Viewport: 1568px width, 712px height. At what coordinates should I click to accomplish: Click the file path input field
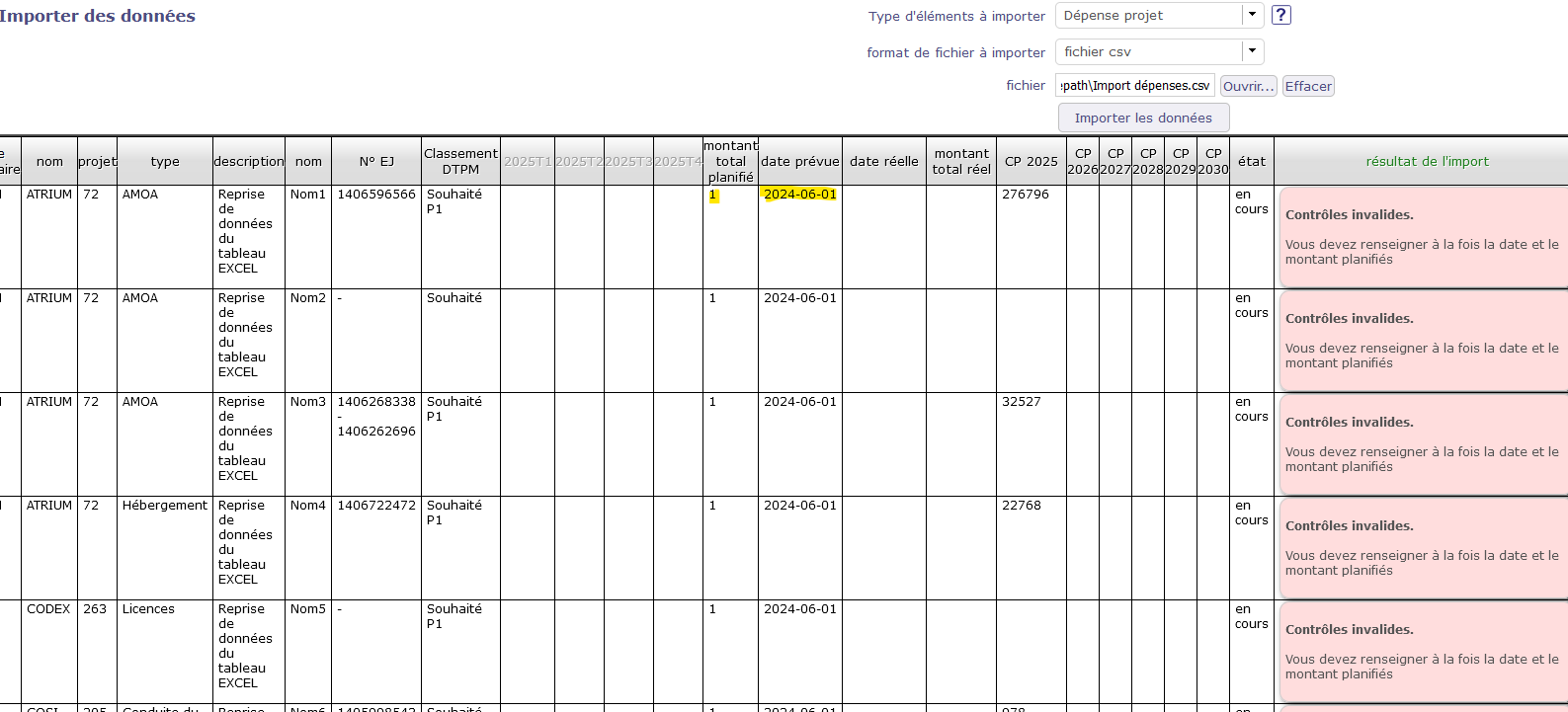(1134, 86)
